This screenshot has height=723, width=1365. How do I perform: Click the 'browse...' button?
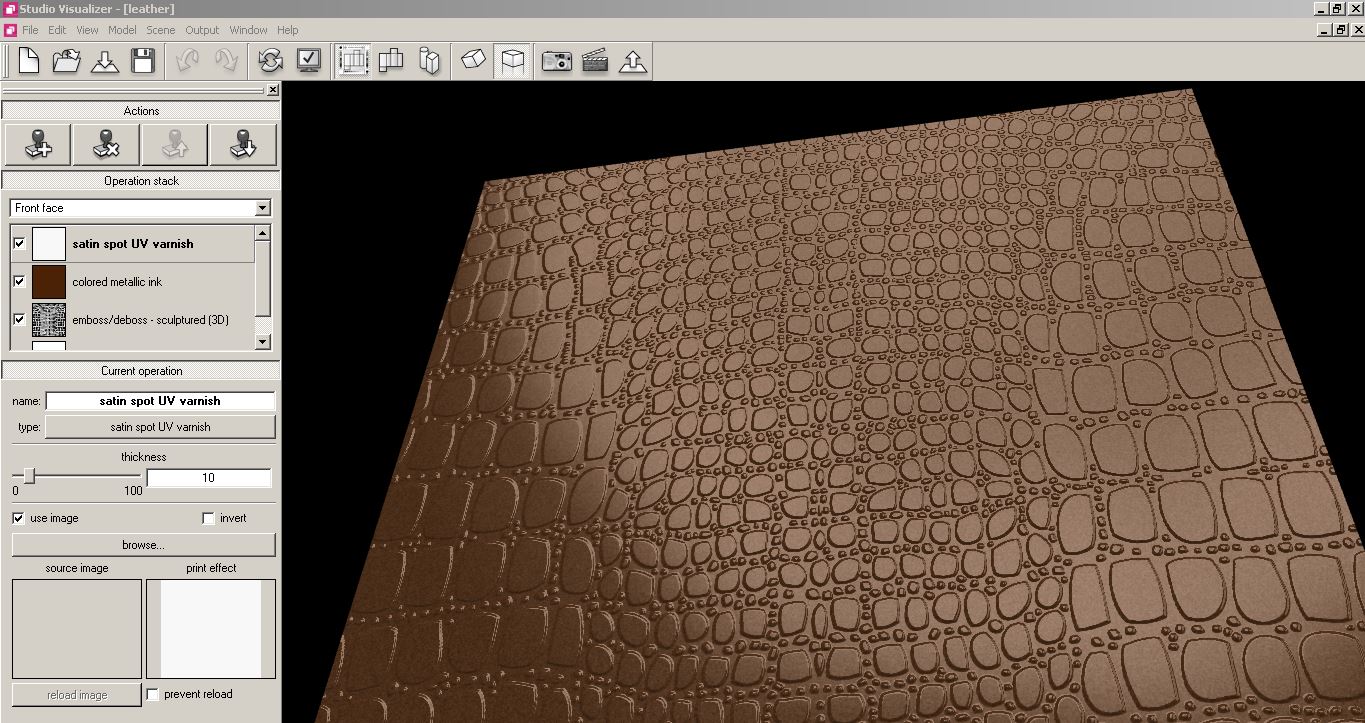[143, 545]
